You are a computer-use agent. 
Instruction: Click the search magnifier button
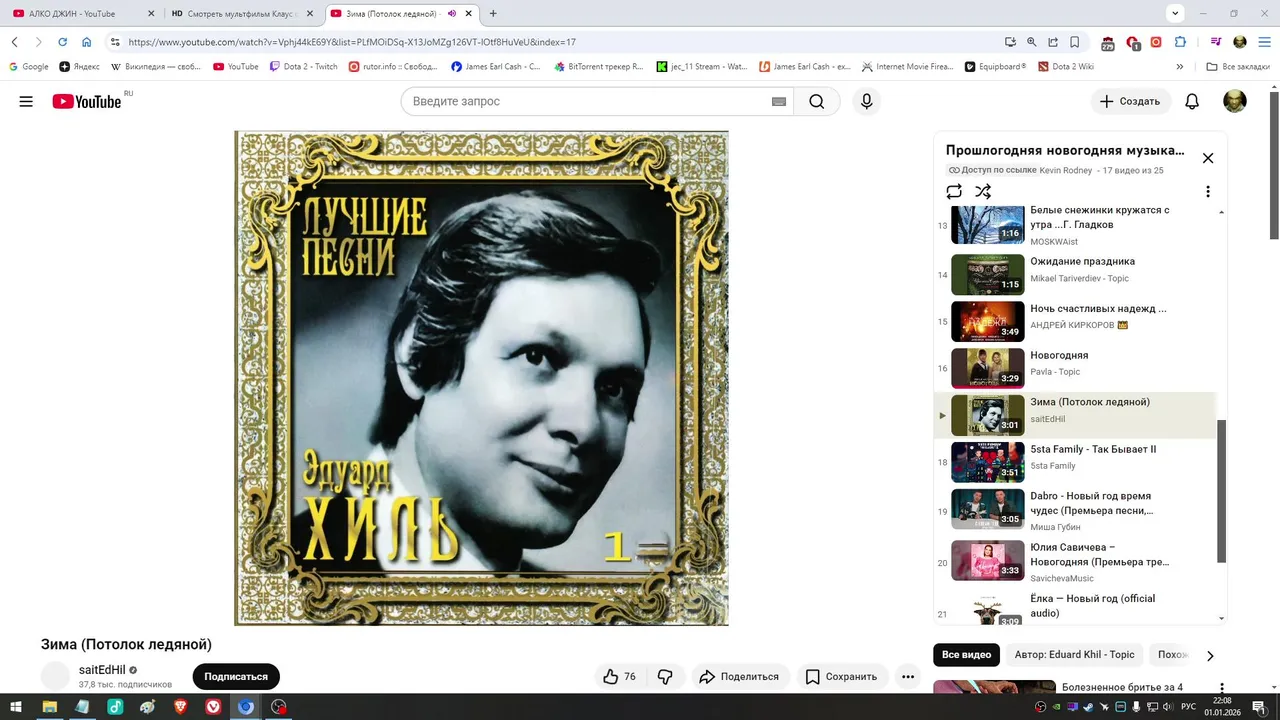coord(817,101)
